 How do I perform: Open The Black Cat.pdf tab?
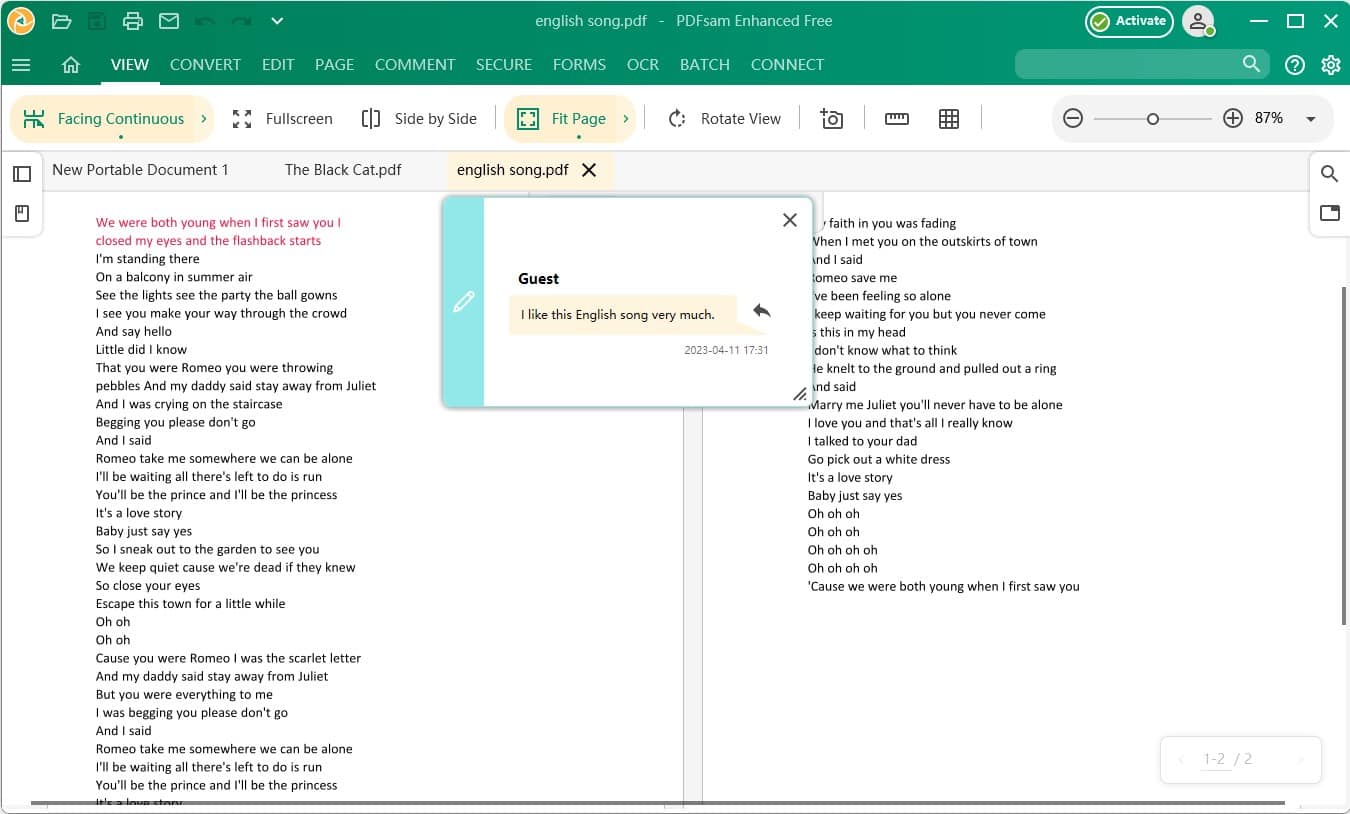343,169
